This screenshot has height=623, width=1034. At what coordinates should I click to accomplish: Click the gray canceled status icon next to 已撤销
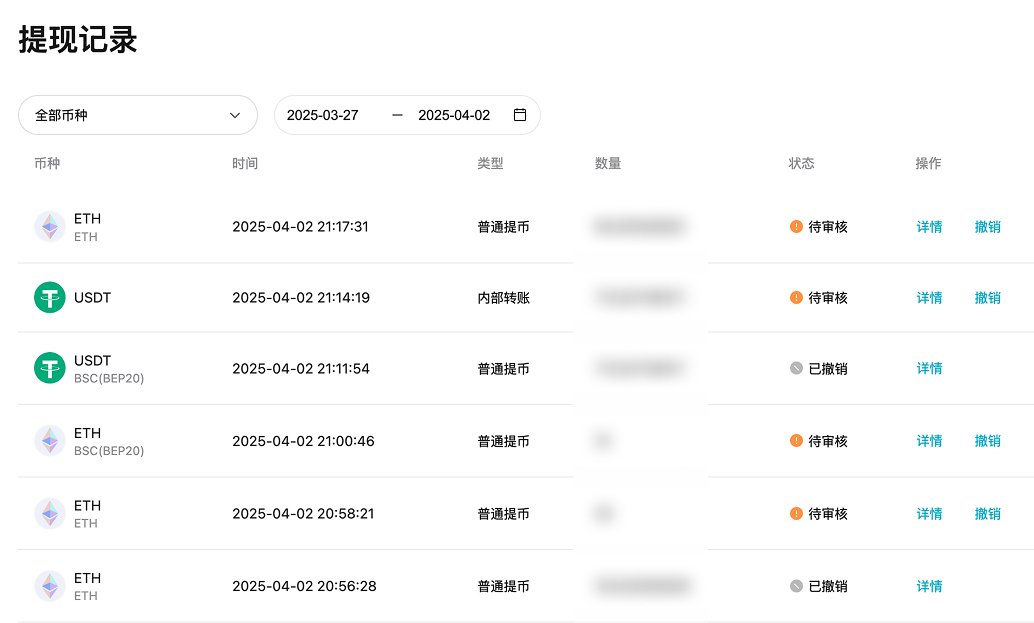pyautogui.click(x=795, y=368)
